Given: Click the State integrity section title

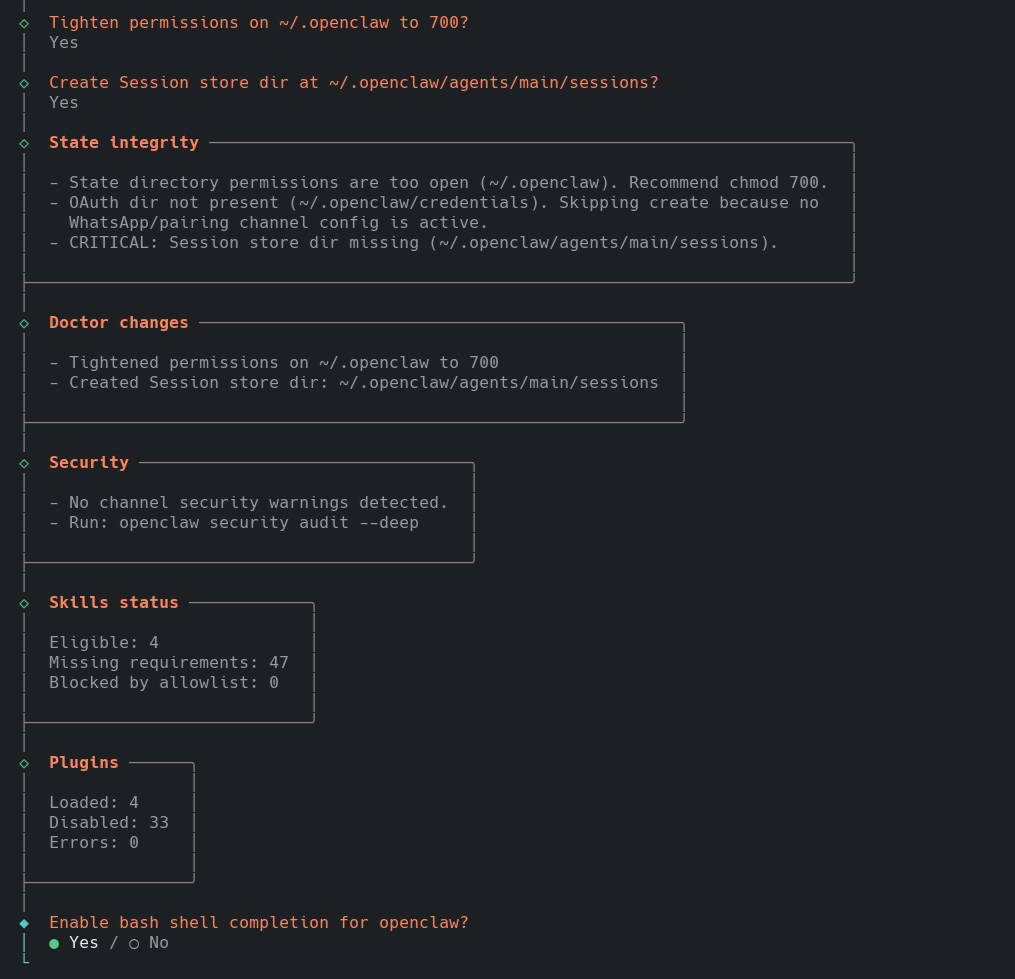Looking at the screenshot, I should 124,143.
